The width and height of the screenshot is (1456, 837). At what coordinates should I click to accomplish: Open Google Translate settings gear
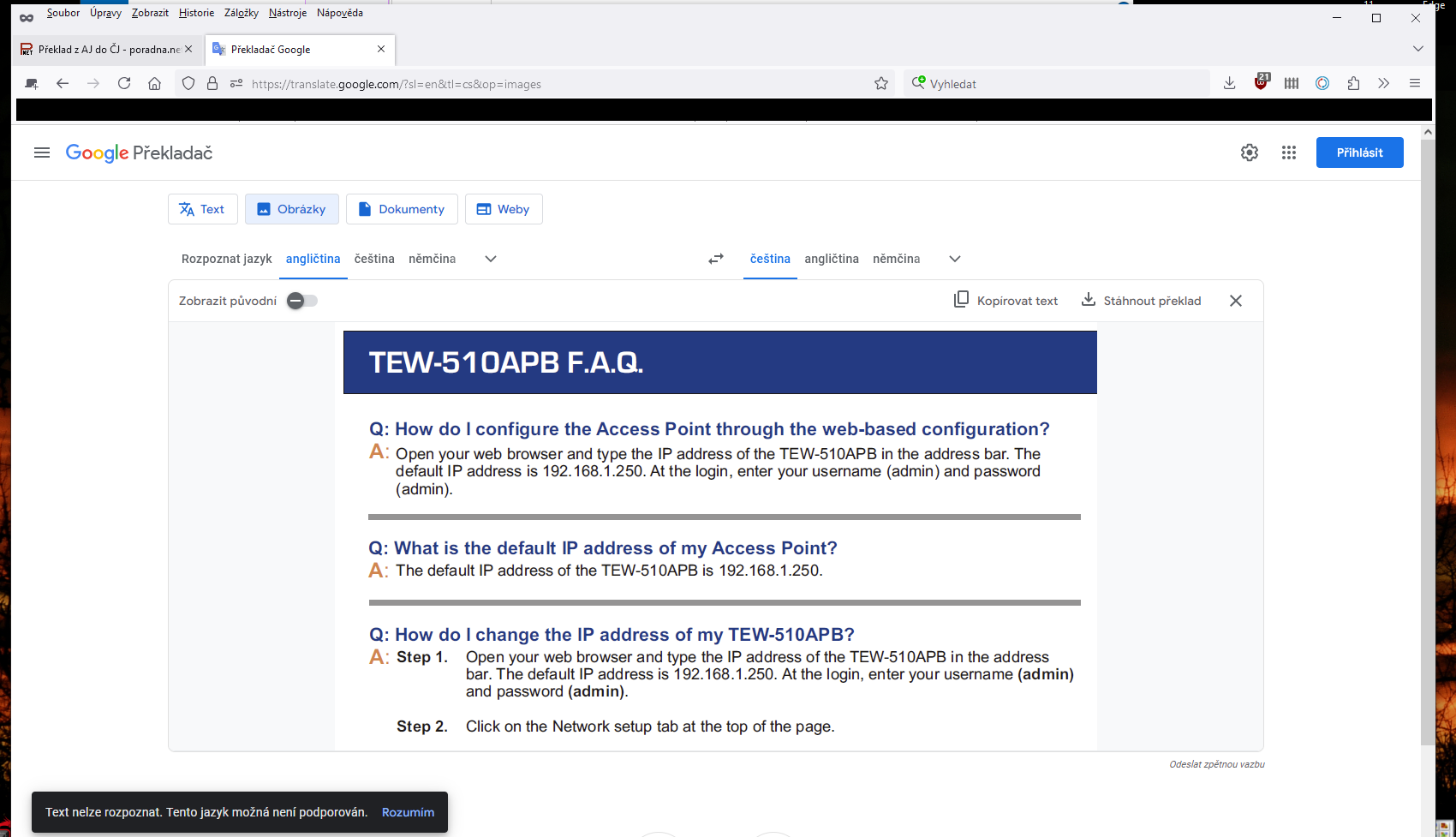(1250, 152)
